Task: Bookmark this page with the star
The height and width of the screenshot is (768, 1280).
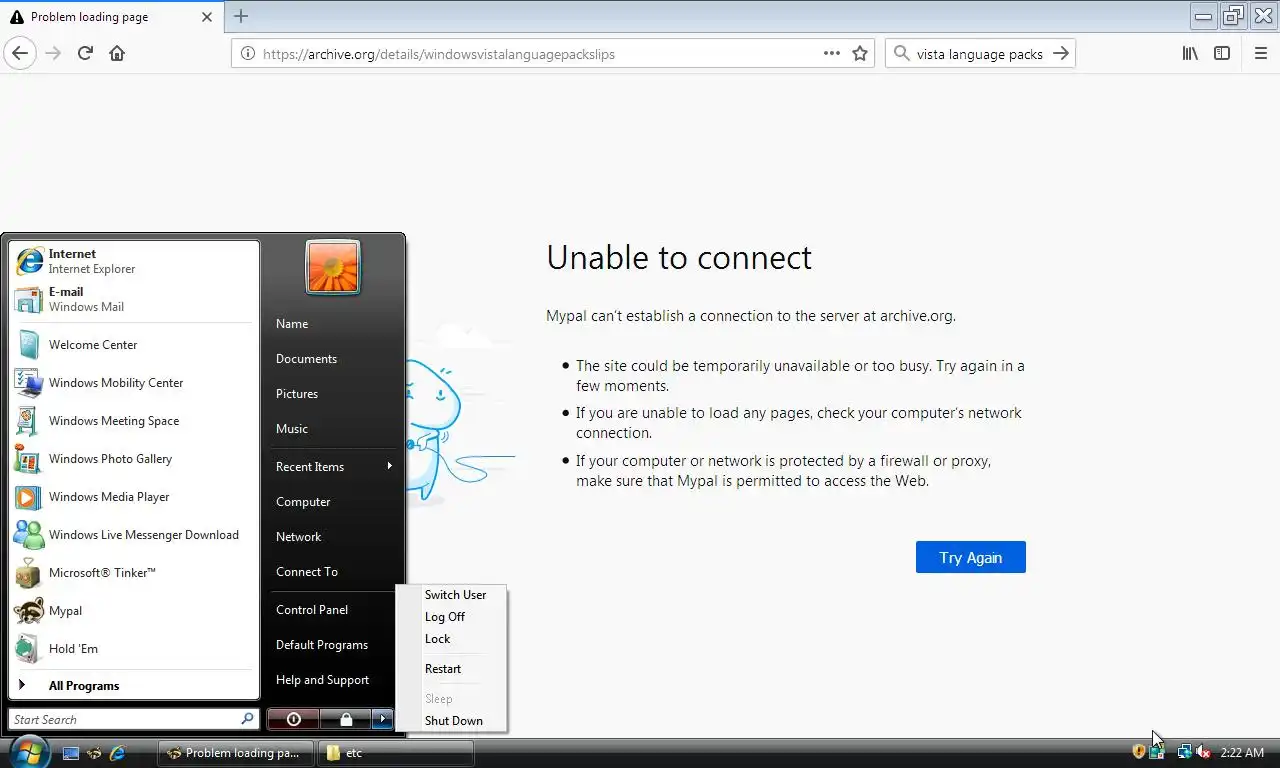Action: (860, 54)
